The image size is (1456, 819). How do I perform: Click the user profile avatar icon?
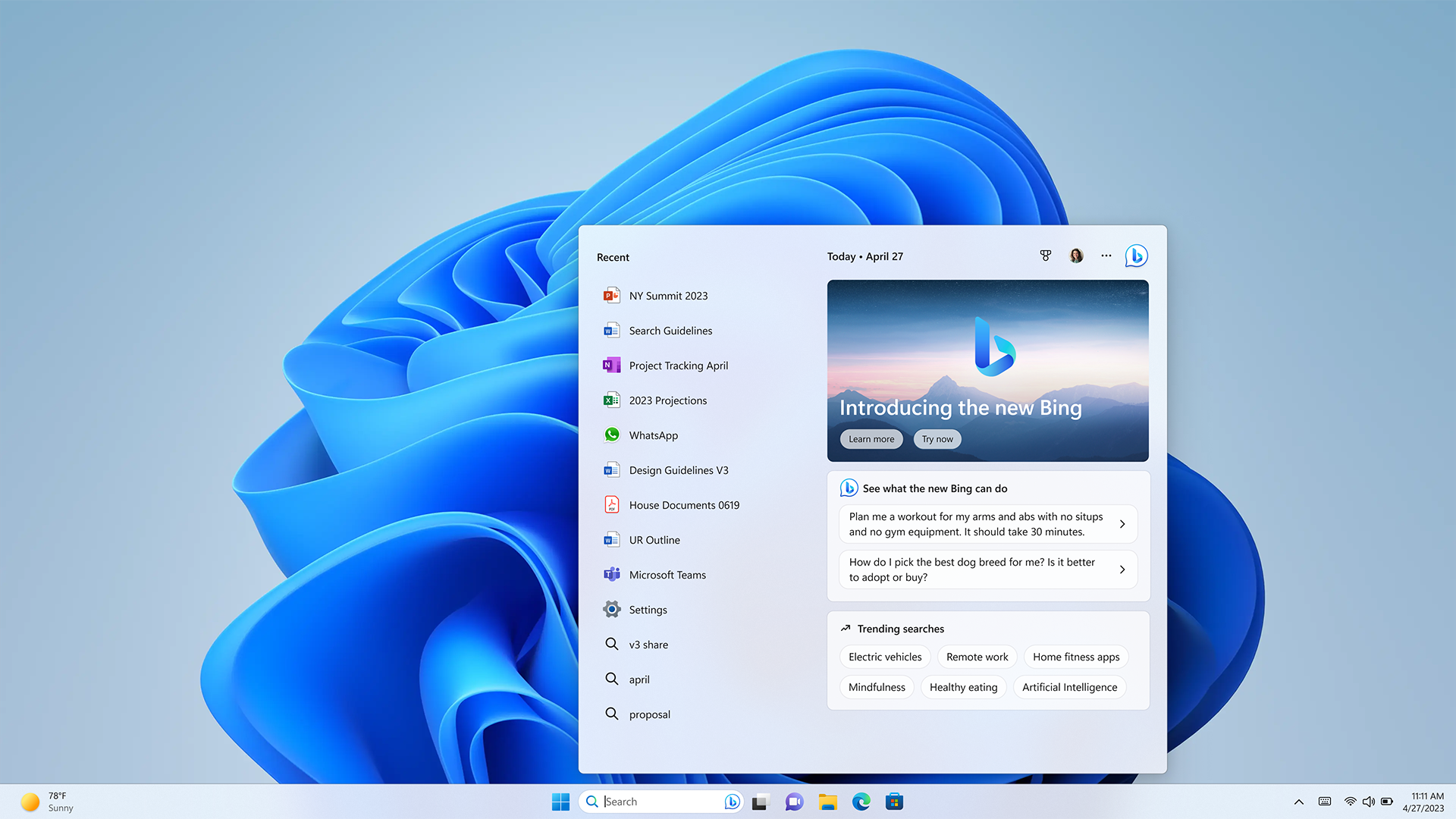(1075, 256)
